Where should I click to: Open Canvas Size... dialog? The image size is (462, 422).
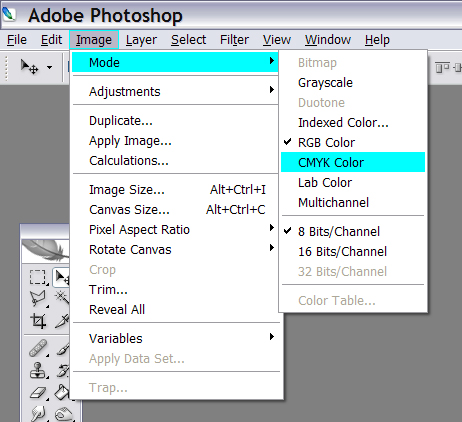[175, 209]
